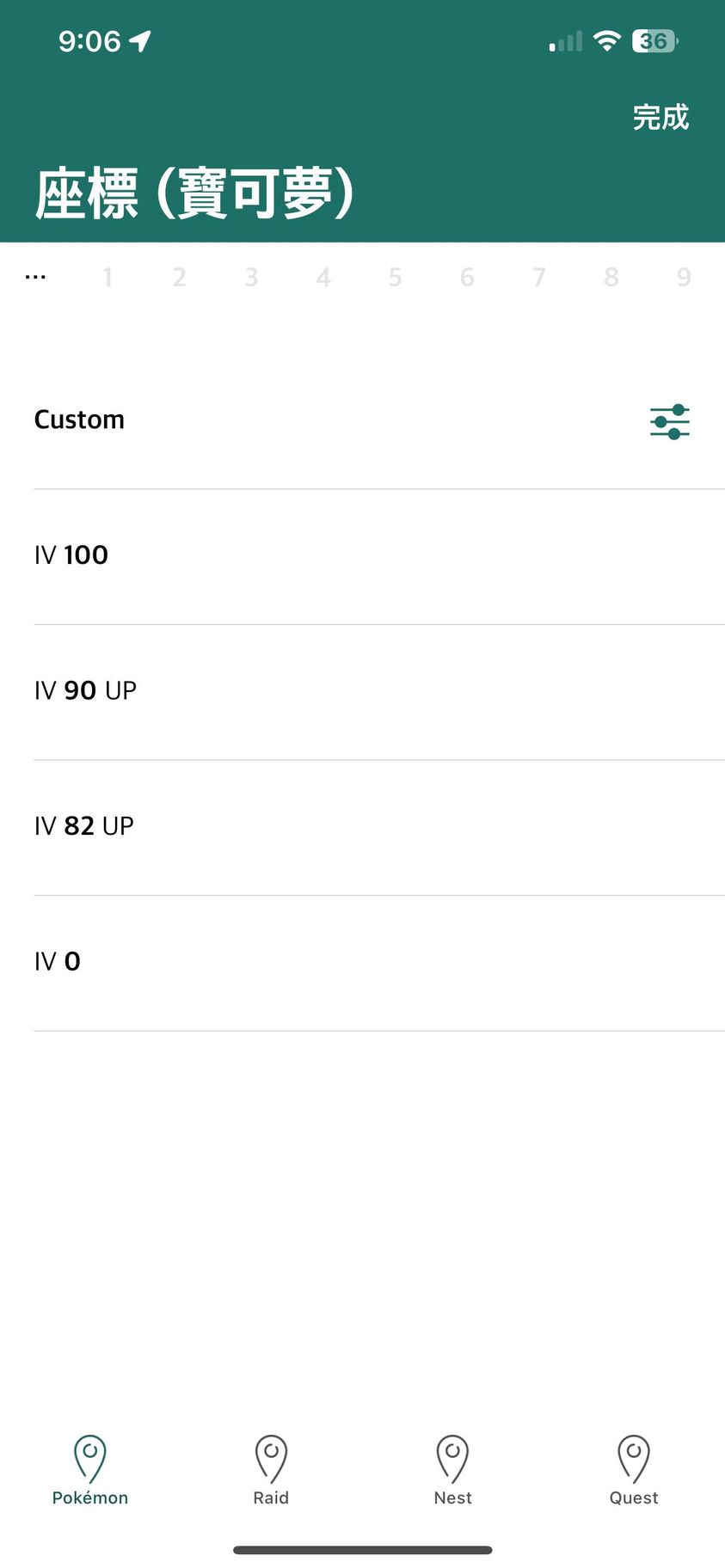Tap the battery level indicator
725x1568 pixels.
tap(654, 41)
